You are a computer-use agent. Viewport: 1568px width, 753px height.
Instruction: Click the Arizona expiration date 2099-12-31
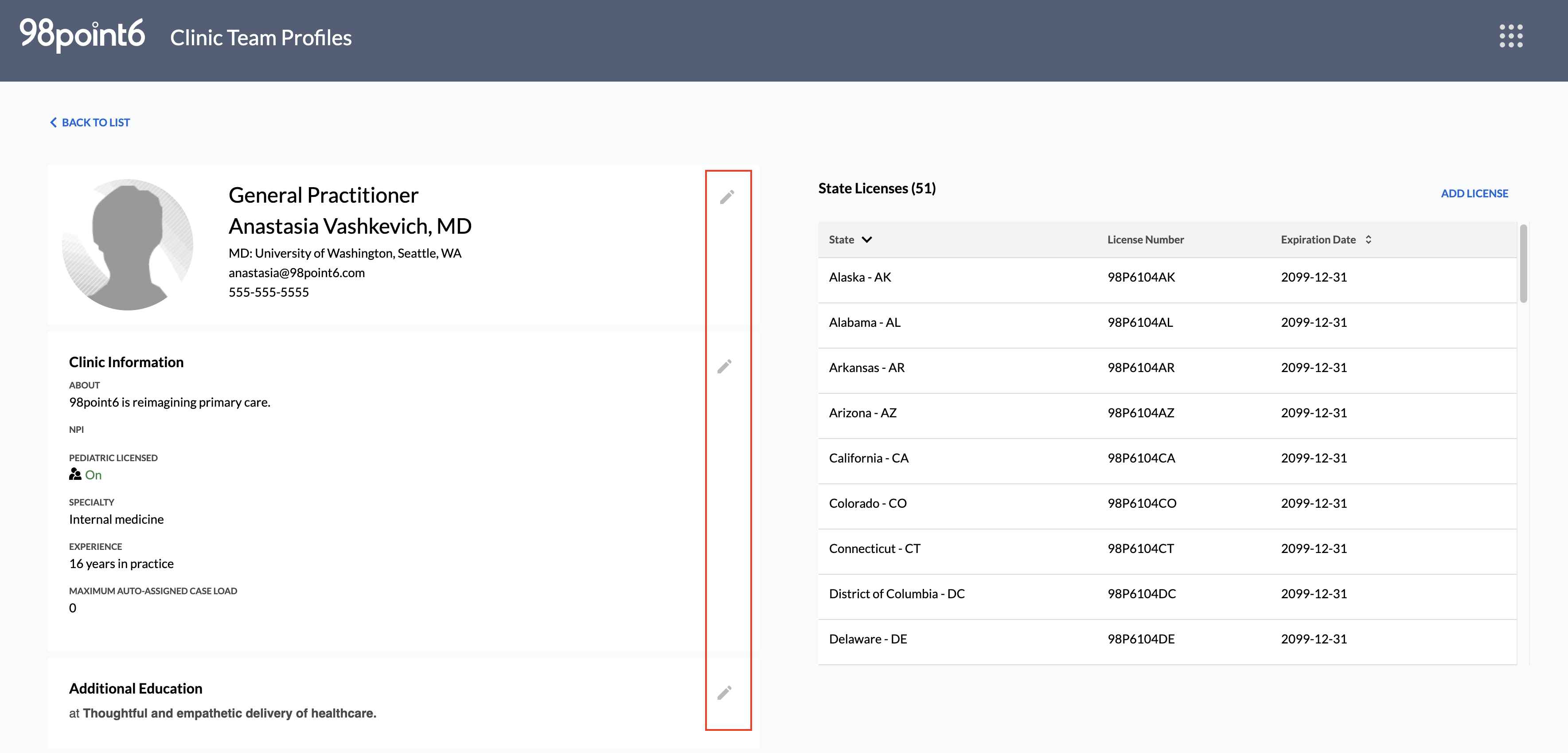click(1314, 412)
